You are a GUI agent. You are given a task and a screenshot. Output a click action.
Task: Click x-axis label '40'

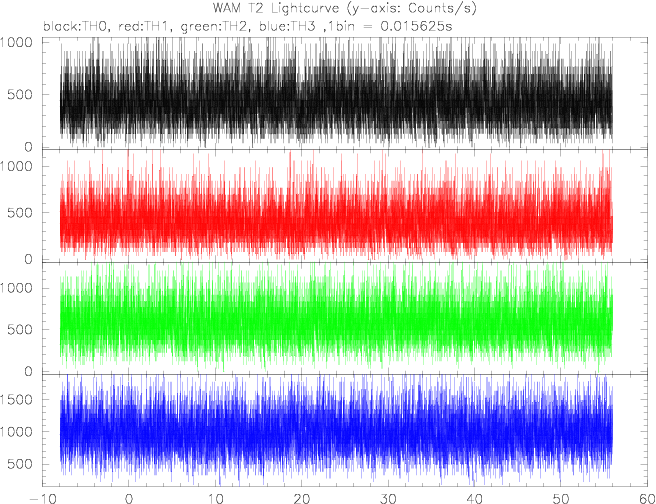pyautogui.click(x=475, y=498)
